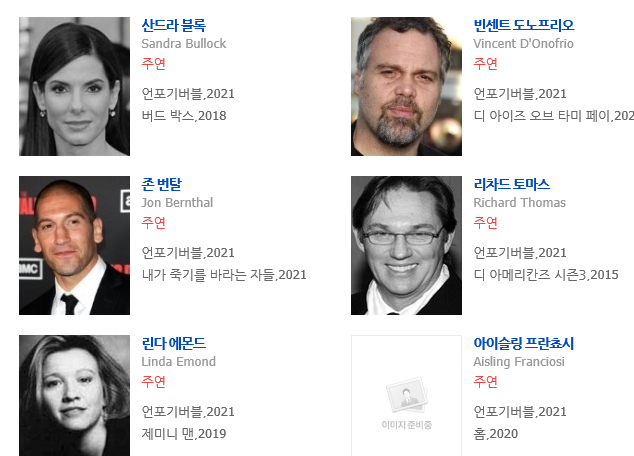The width and height of the screenshot is (634, 456).
Task: Open the 빈센트 도노프리오 name link
Action: pyautogui.click(x=524, y=25)
